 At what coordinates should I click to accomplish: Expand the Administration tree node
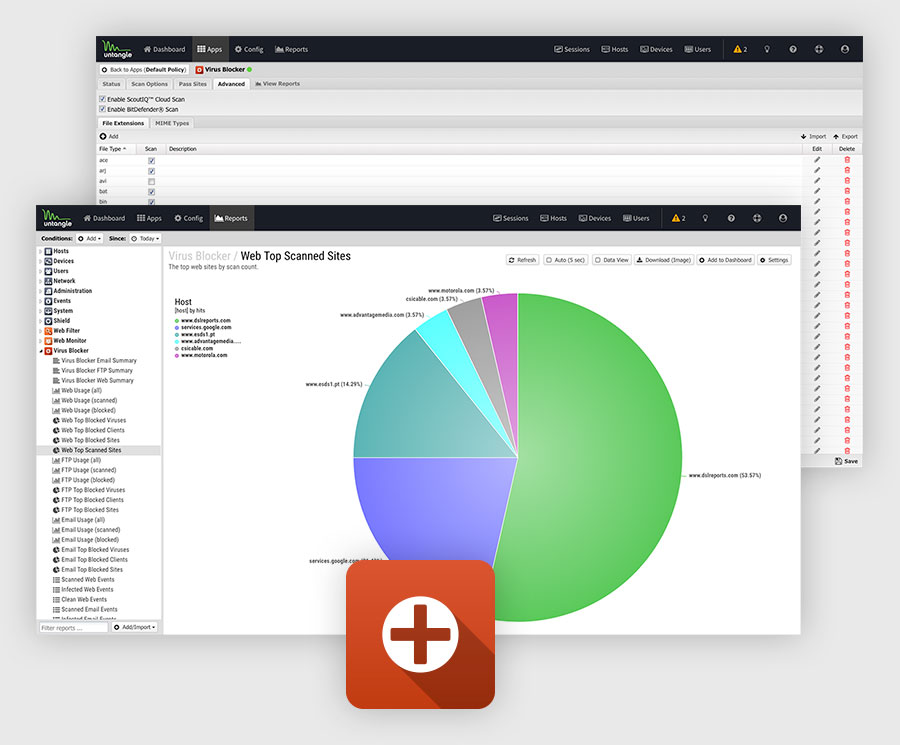tap(40, 291)
